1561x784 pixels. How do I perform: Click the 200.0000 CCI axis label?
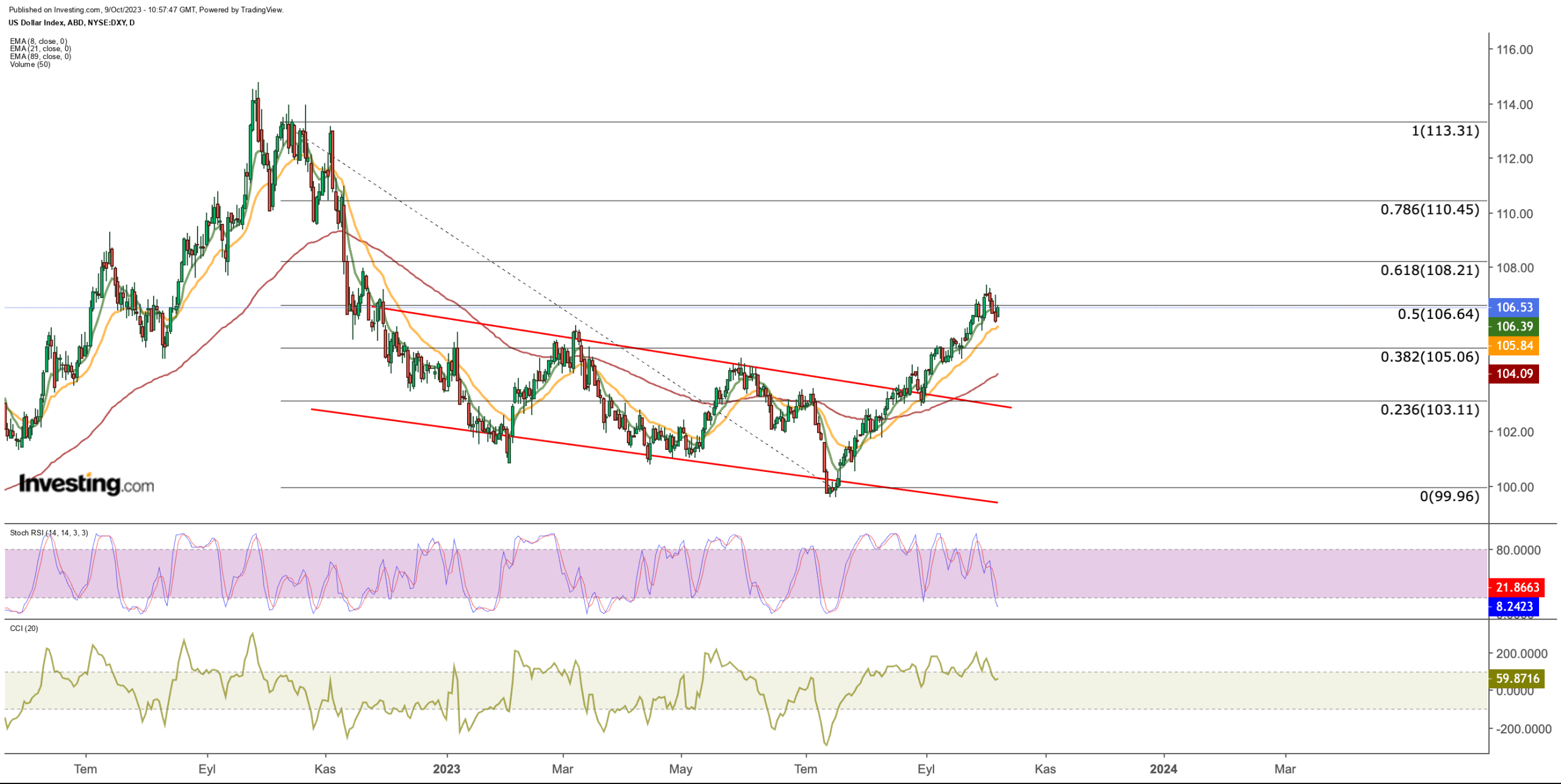click(x=1521, y=654)
